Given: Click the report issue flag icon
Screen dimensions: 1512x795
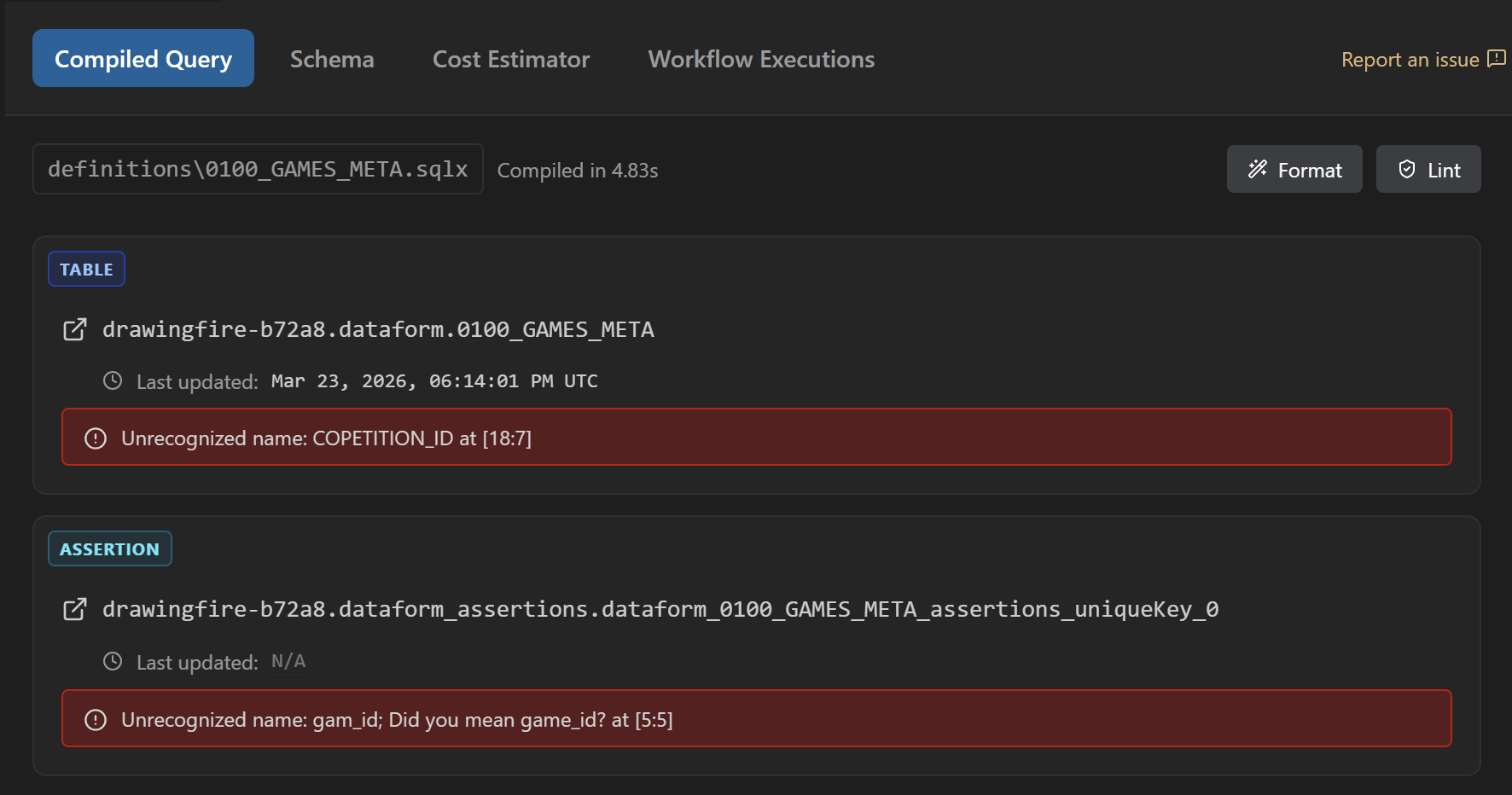Looking at the screenshot, I should (1497, 59).
